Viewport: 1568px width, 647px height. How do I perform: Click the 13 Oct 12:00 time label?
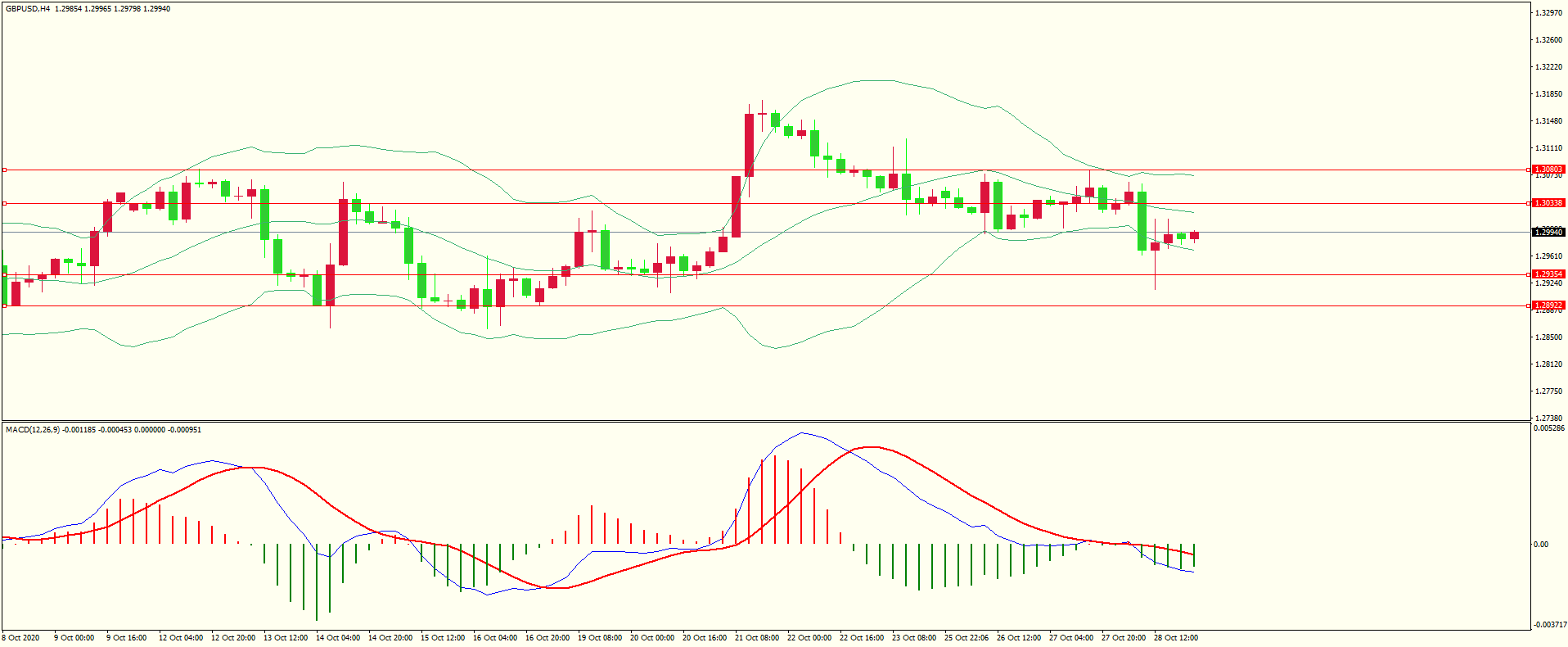pyautogui.click(x=286, y=638)
